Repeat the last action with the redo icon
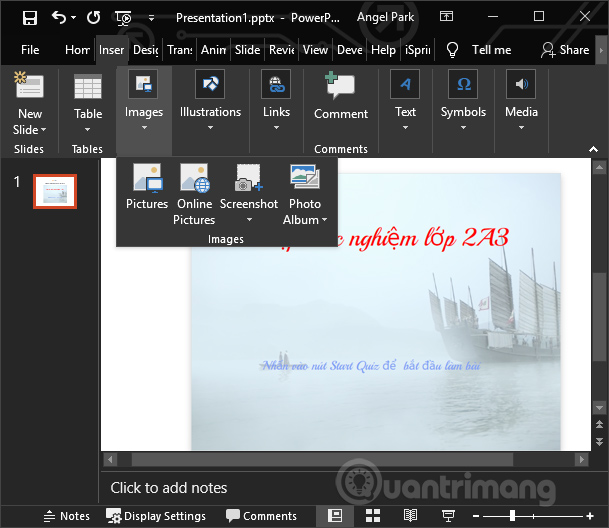This screenshot has height=528, width=609. click(x=93, y=17)
